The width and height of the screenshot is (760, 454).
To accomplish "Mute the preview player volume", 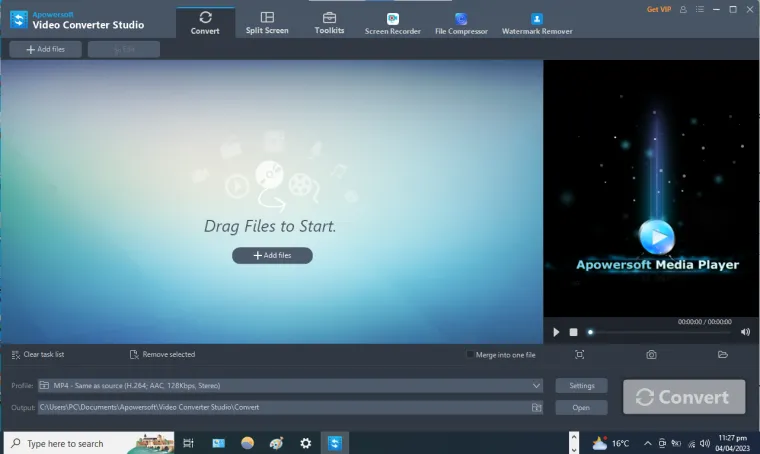I will (745, 332).
